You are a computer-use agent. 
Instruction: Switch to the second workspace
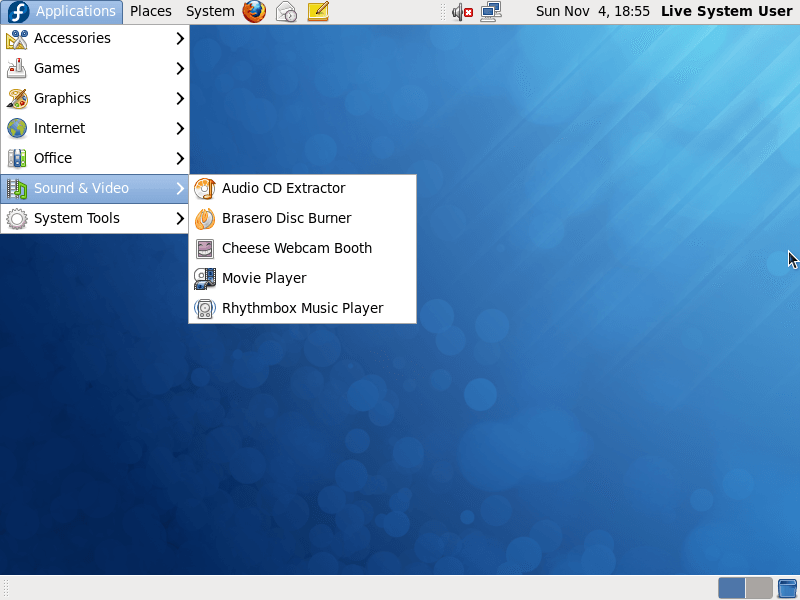tap(759, 588)
